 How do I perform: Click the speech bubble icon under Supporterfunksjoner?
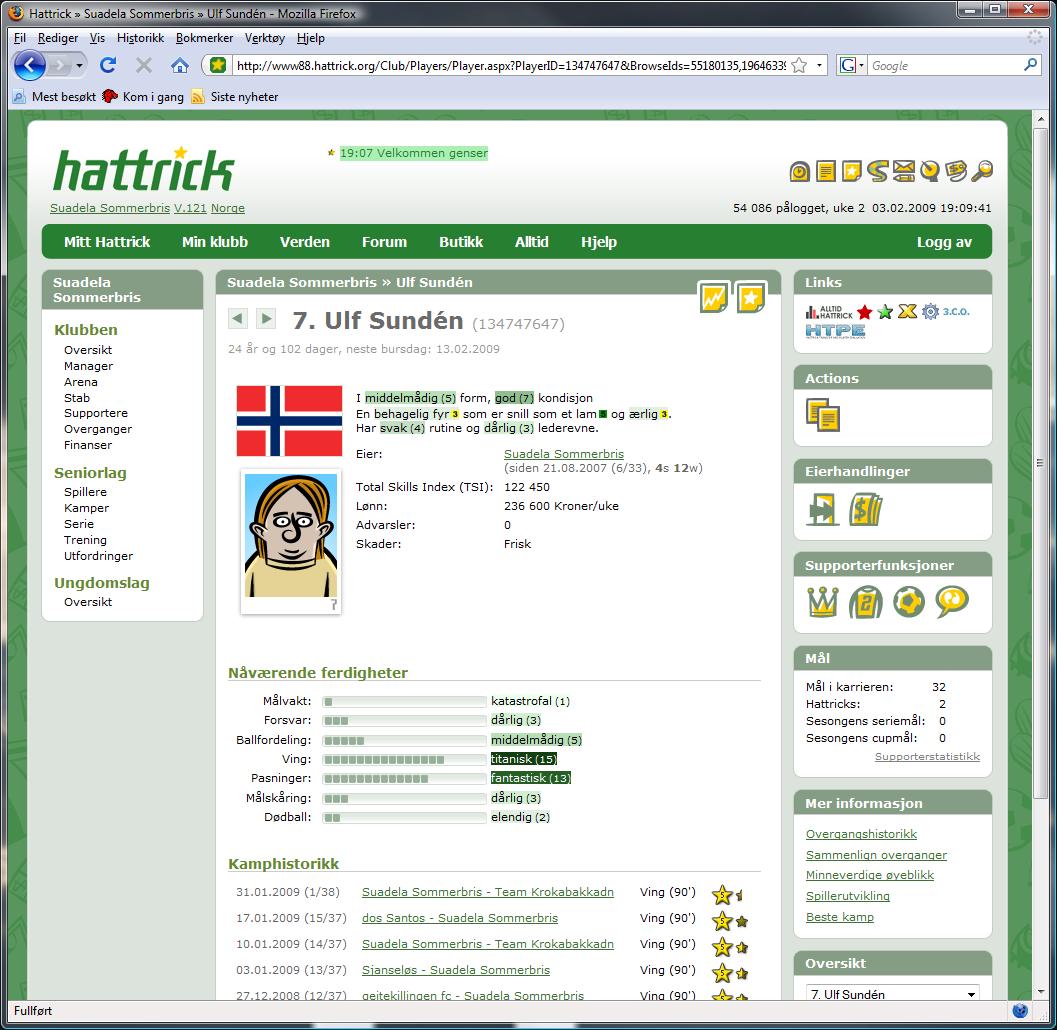(x=952, y=602)
